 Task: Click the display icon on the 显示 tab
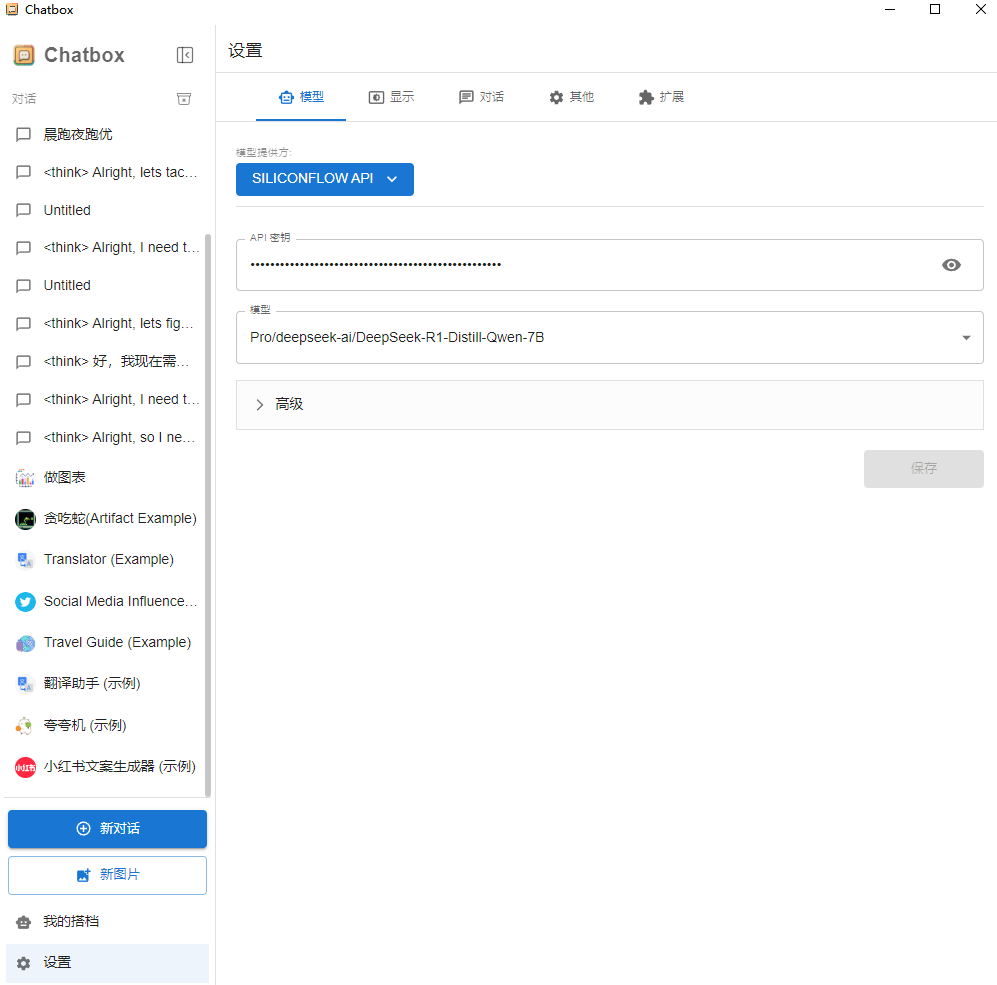tap(376, 97)
